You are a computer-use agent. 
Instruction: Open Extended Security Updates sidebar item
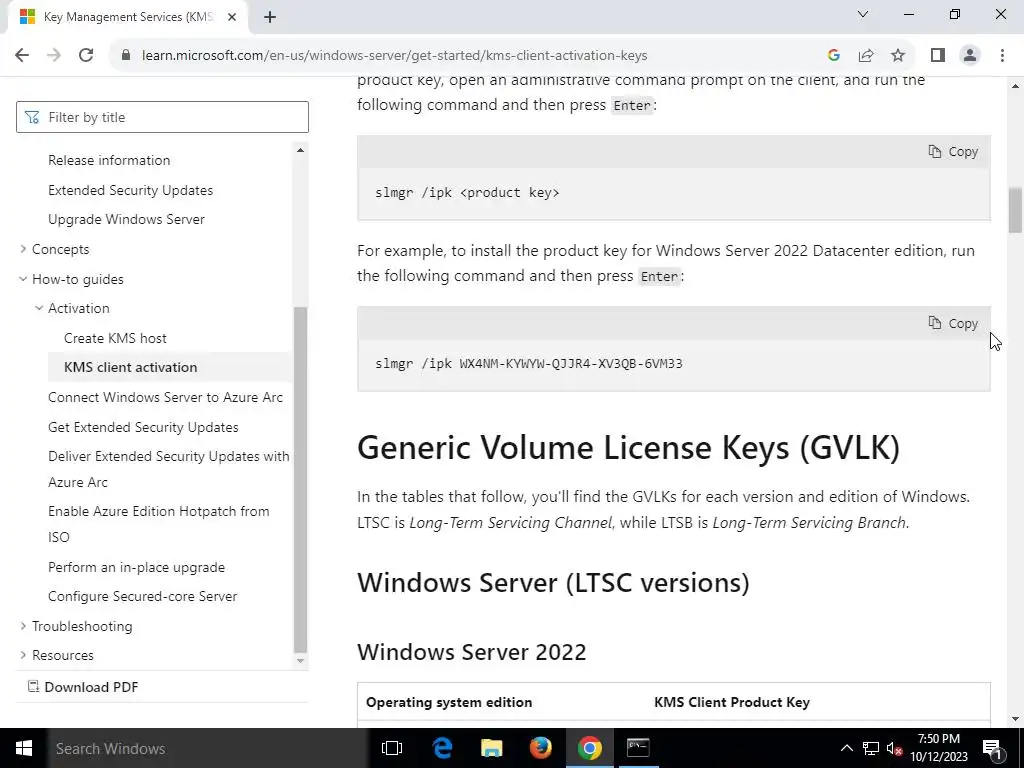[131, 190]
